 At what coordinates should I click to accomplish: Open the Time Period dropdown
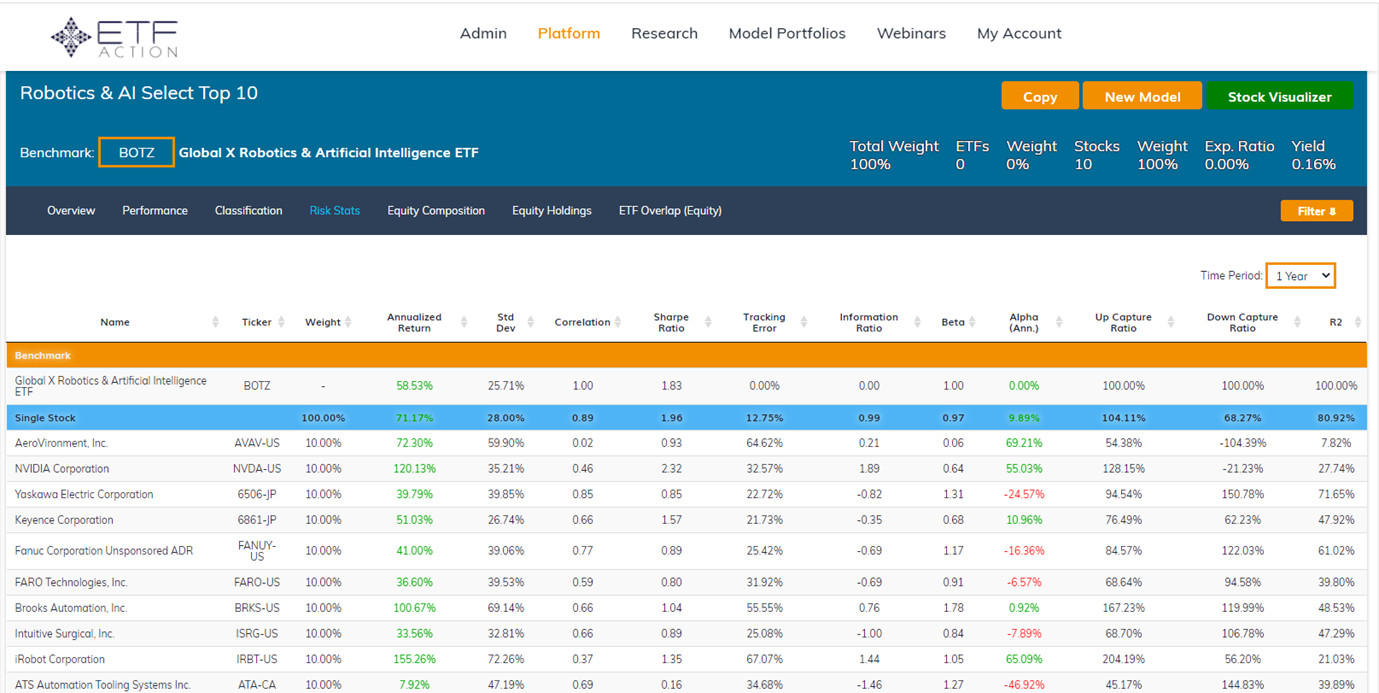pyautogui.click(x=1300, y=276)
